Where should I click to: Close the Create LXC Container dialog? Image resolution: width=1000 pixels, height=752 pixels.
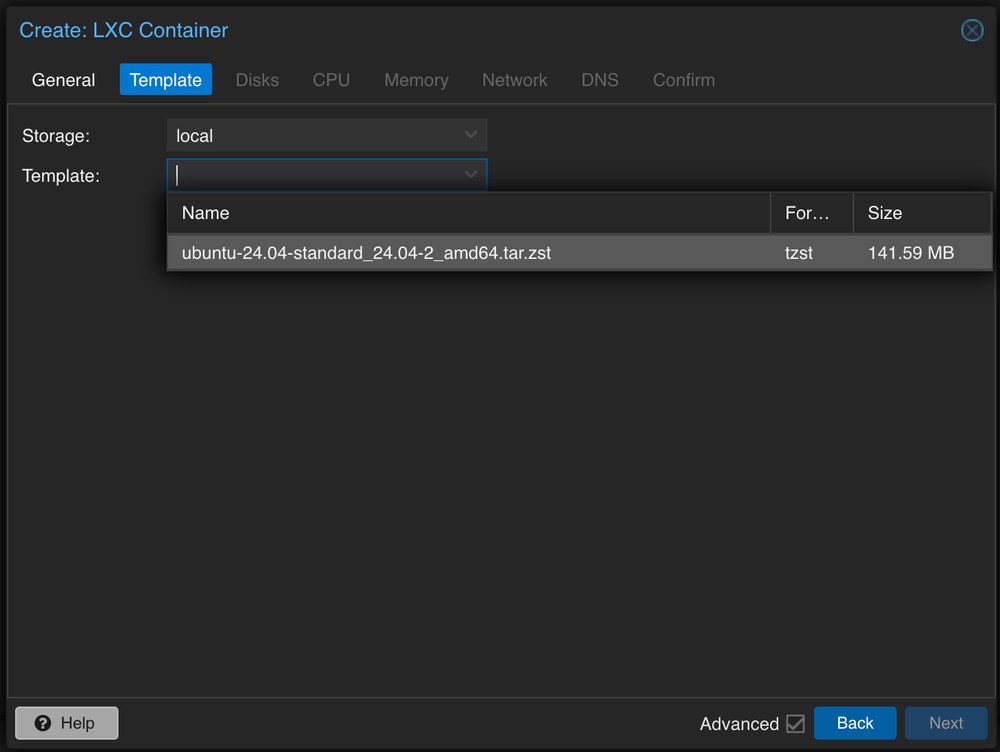(x=972, y=30)
